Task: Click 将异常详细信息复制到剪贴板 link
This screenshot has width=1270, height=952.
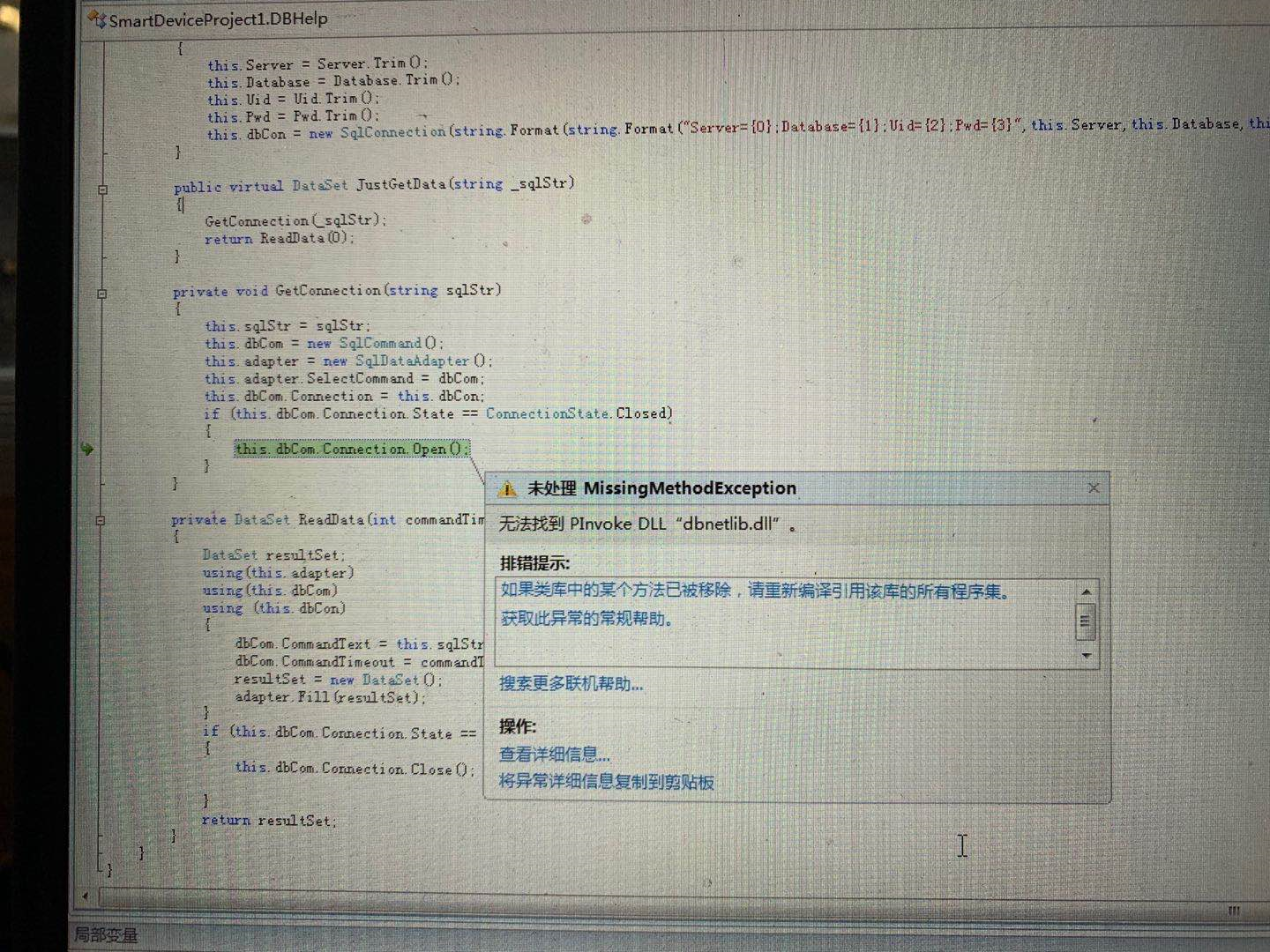Action: [606, 781]
